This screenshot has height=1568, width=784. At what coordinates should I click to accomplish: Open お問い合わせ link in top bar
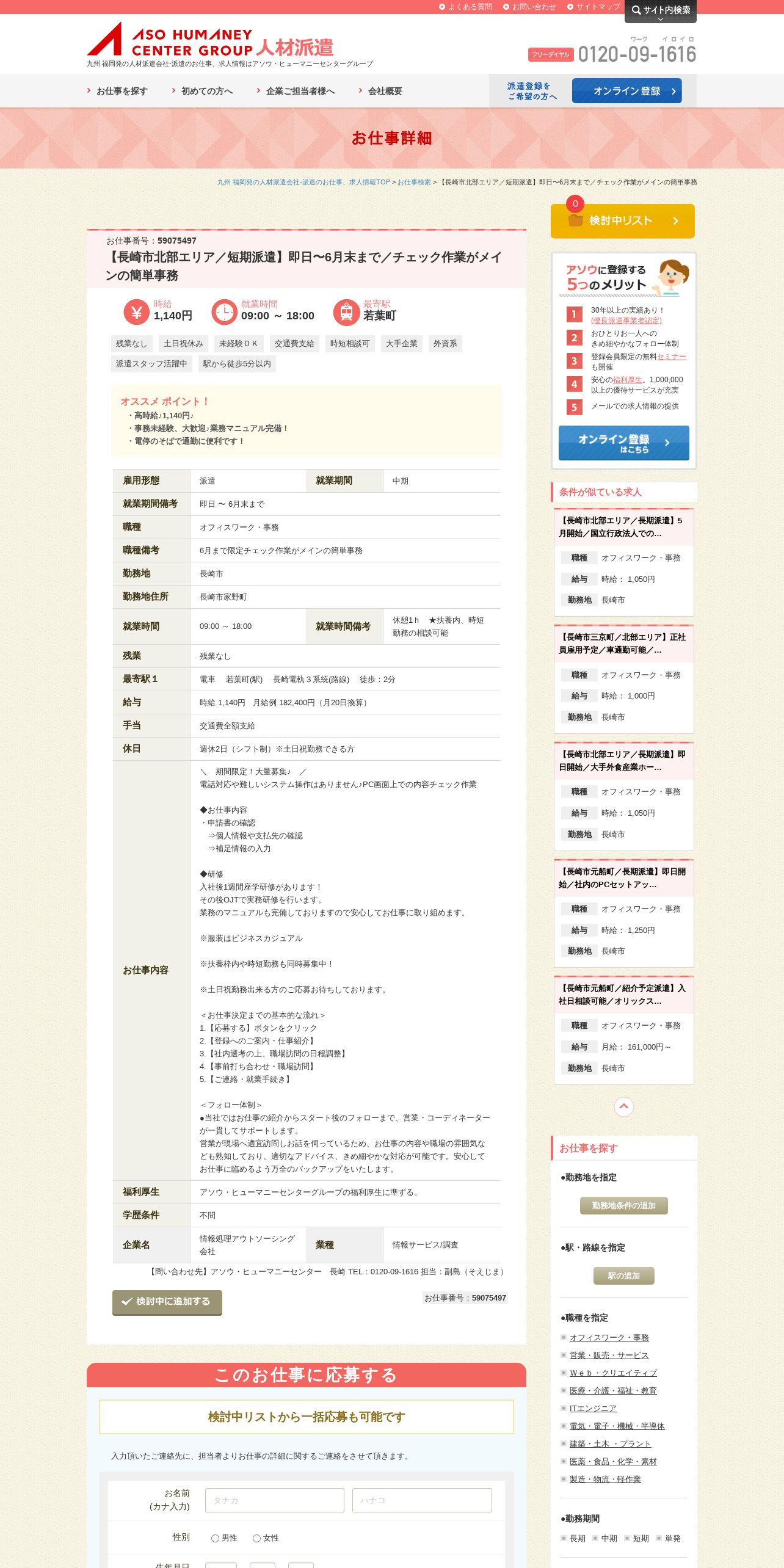click(x=529, y=7)
